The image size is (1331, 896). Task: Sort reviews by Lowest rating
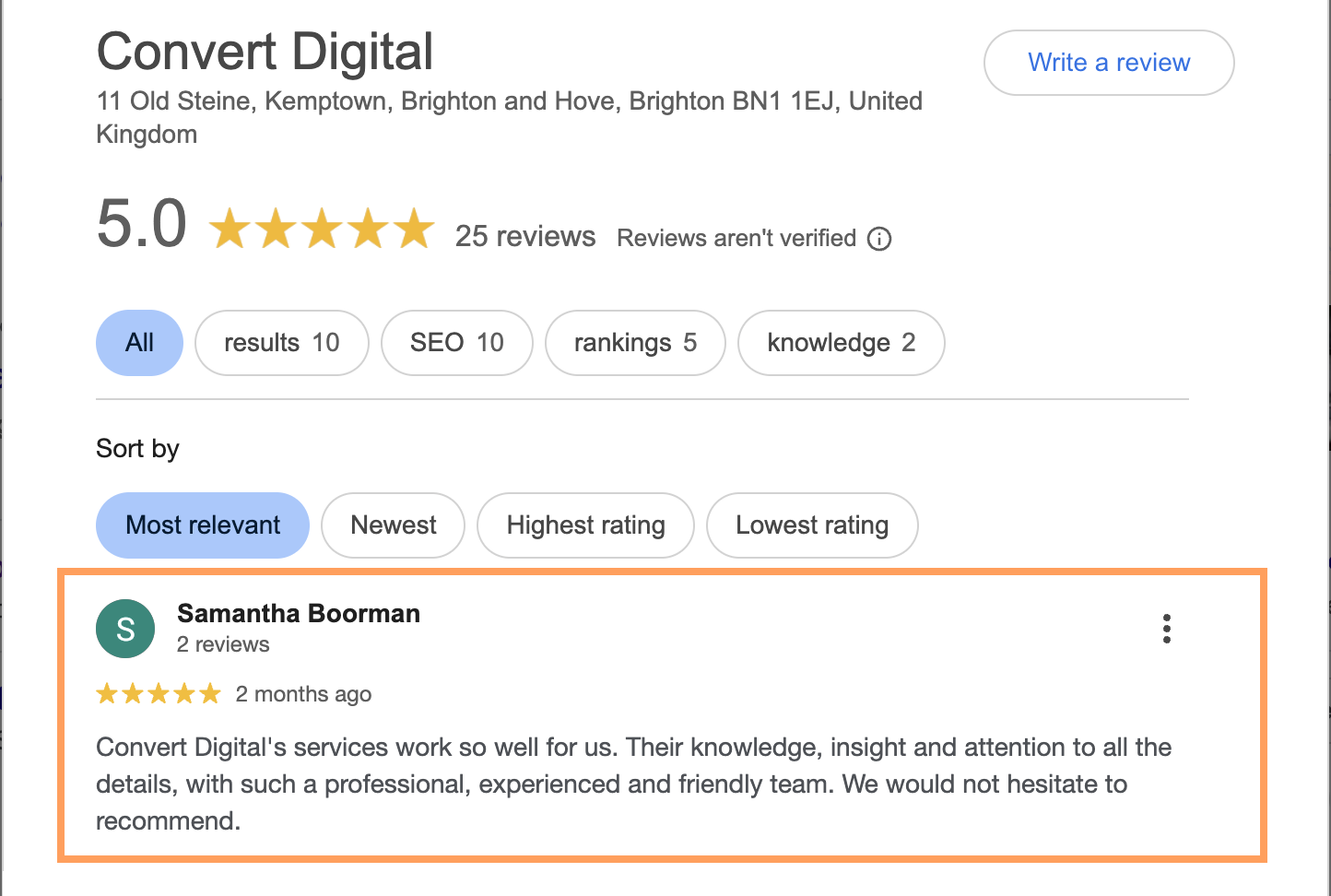pyautogui.click(x=811, y=525)
